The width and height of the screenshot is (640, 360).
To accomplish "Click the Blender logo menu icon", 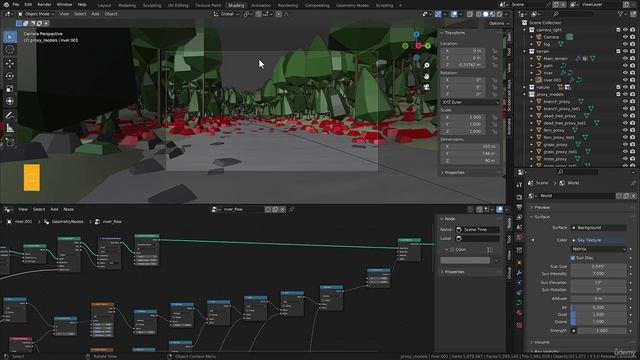I will (x=5, y=4).
